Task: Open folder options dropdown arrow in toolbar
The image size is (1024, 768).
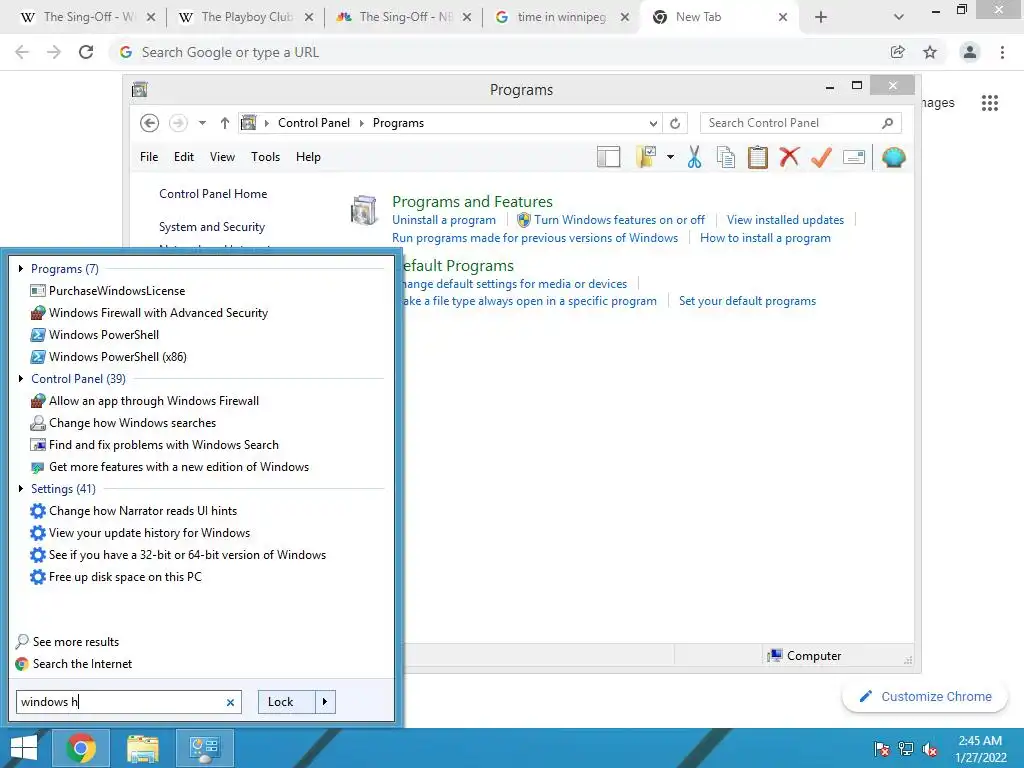Action: pos(670,157)
